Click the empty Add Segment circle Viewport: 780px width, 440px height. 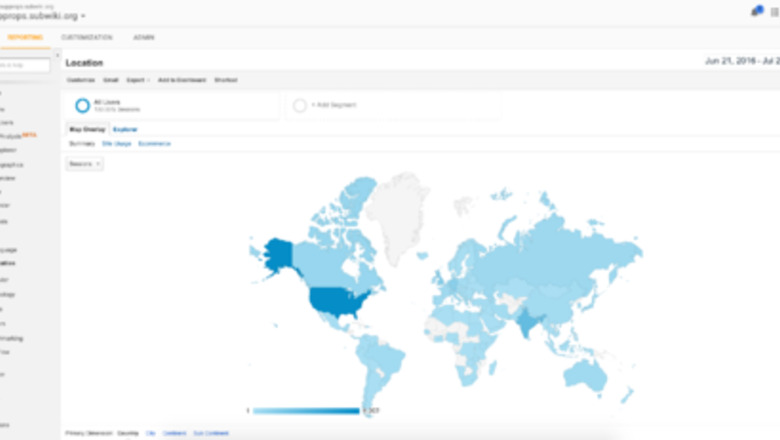pyautogui.click(x=299, y=105)
